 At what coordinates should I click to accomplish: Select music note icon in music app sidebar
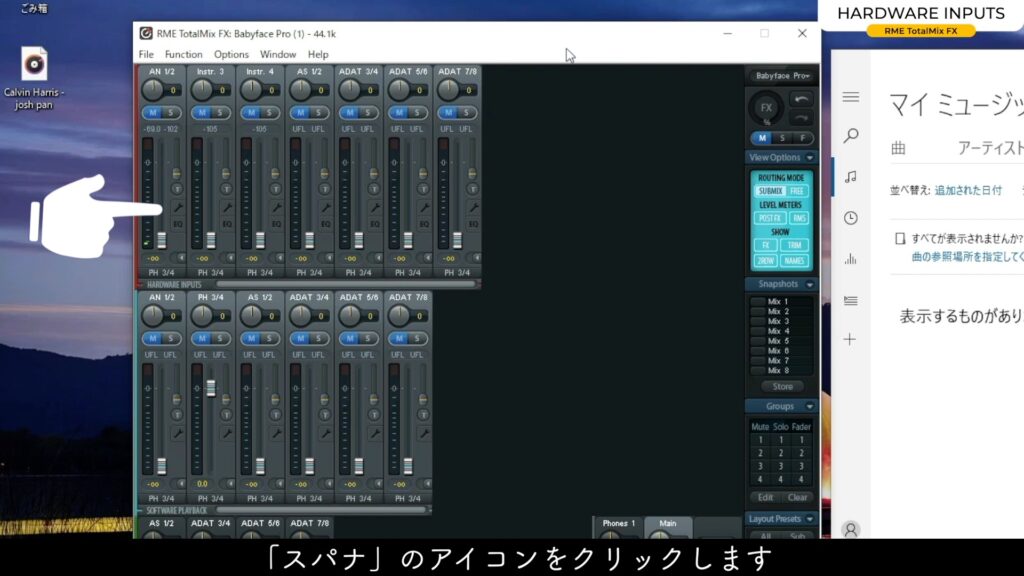click(850, 177)
